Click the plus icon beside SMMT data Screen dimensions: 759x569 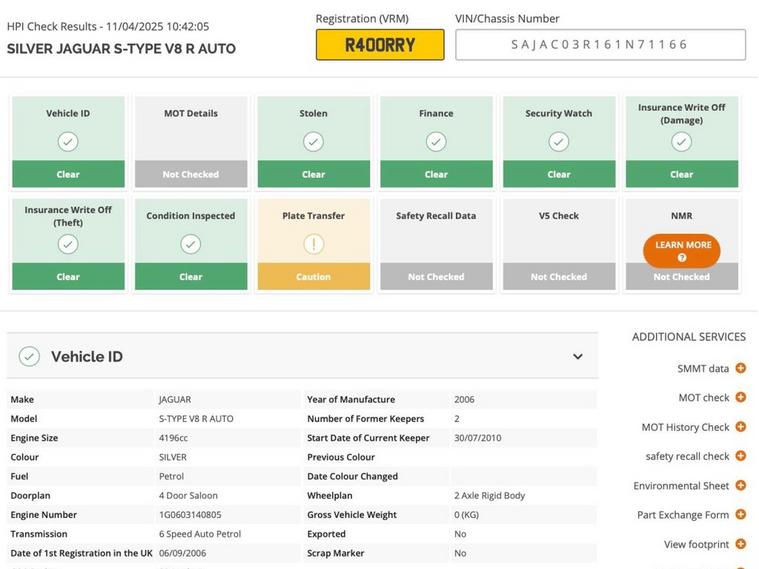point(741,368)
